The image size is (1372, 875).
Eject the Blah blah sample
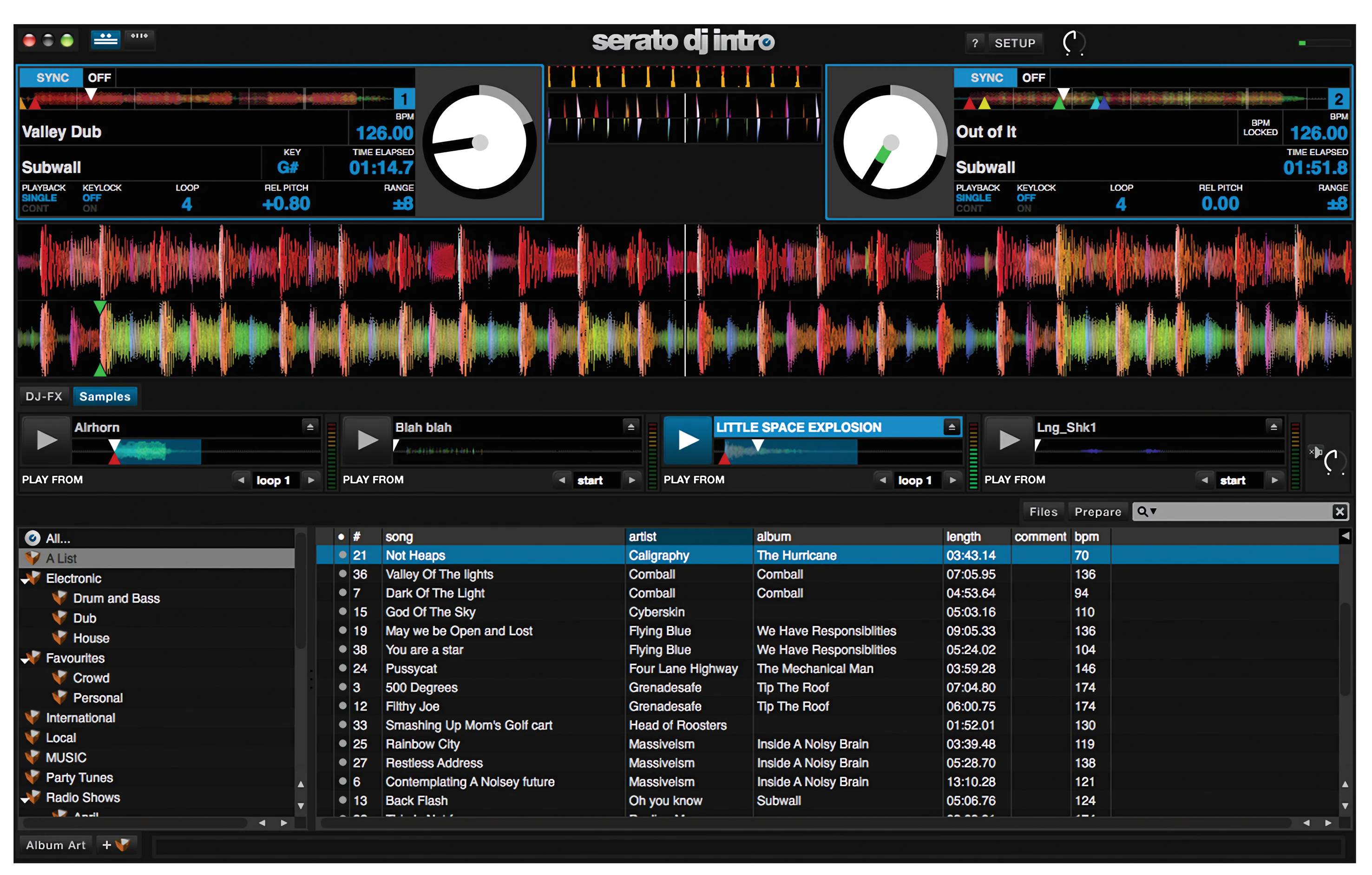(631, 427)
